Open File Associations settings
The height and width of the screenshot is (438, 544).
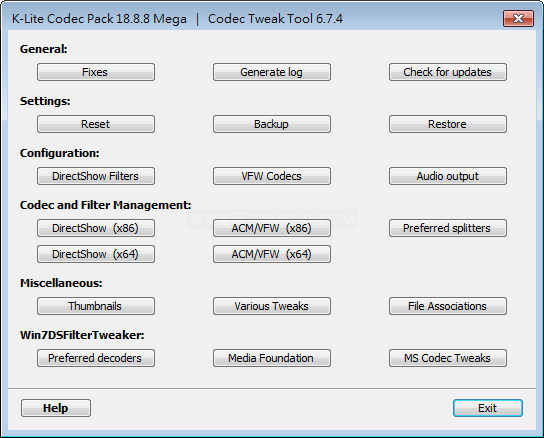448,306
